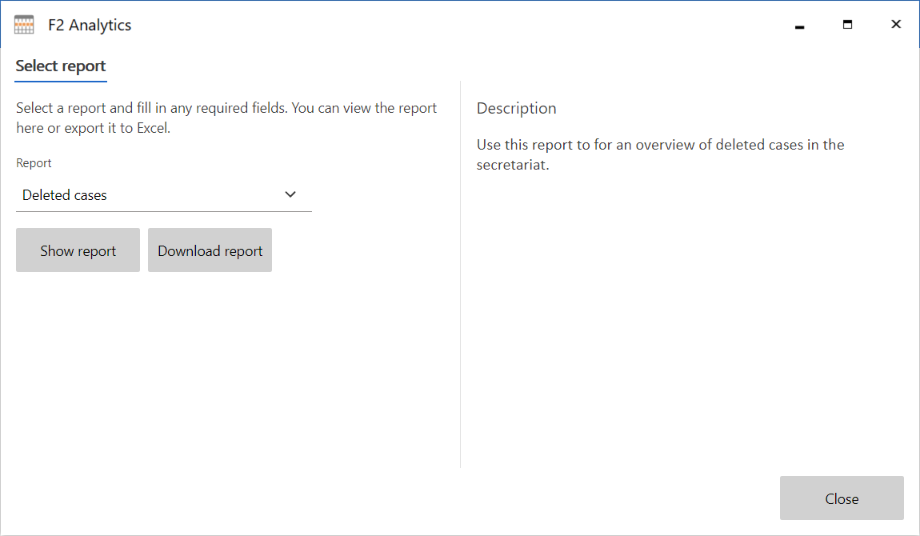The width and height of the screenshot is (920, 536).
Task: Click the Description heading
Action: point(516,108)
